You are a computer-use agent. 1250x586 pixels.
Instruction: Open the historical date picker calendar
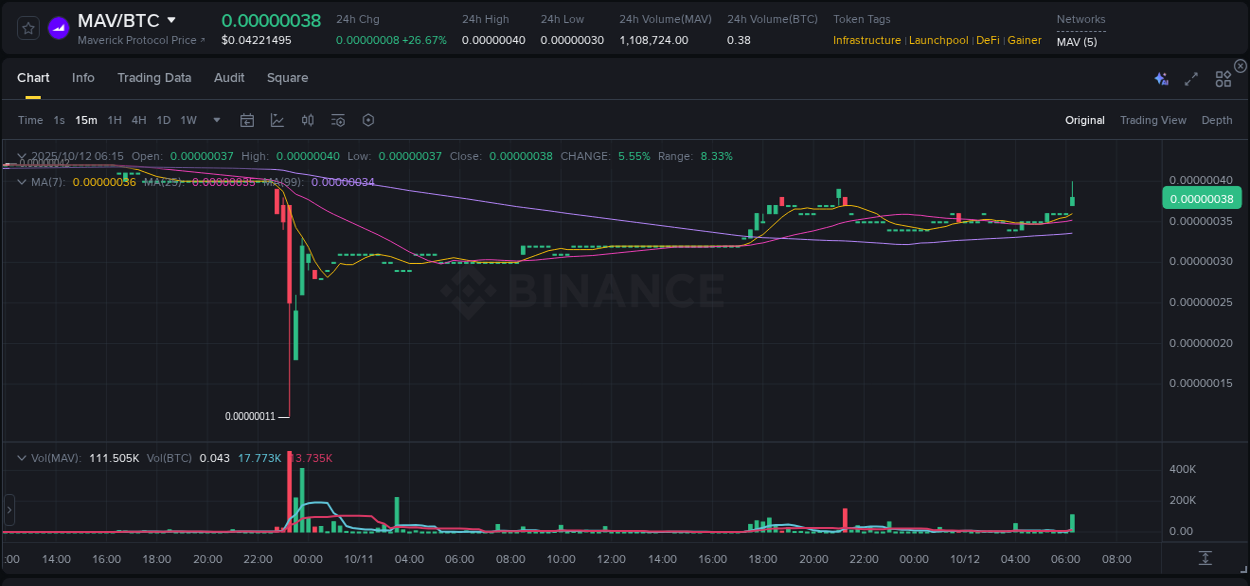point(247,120)
